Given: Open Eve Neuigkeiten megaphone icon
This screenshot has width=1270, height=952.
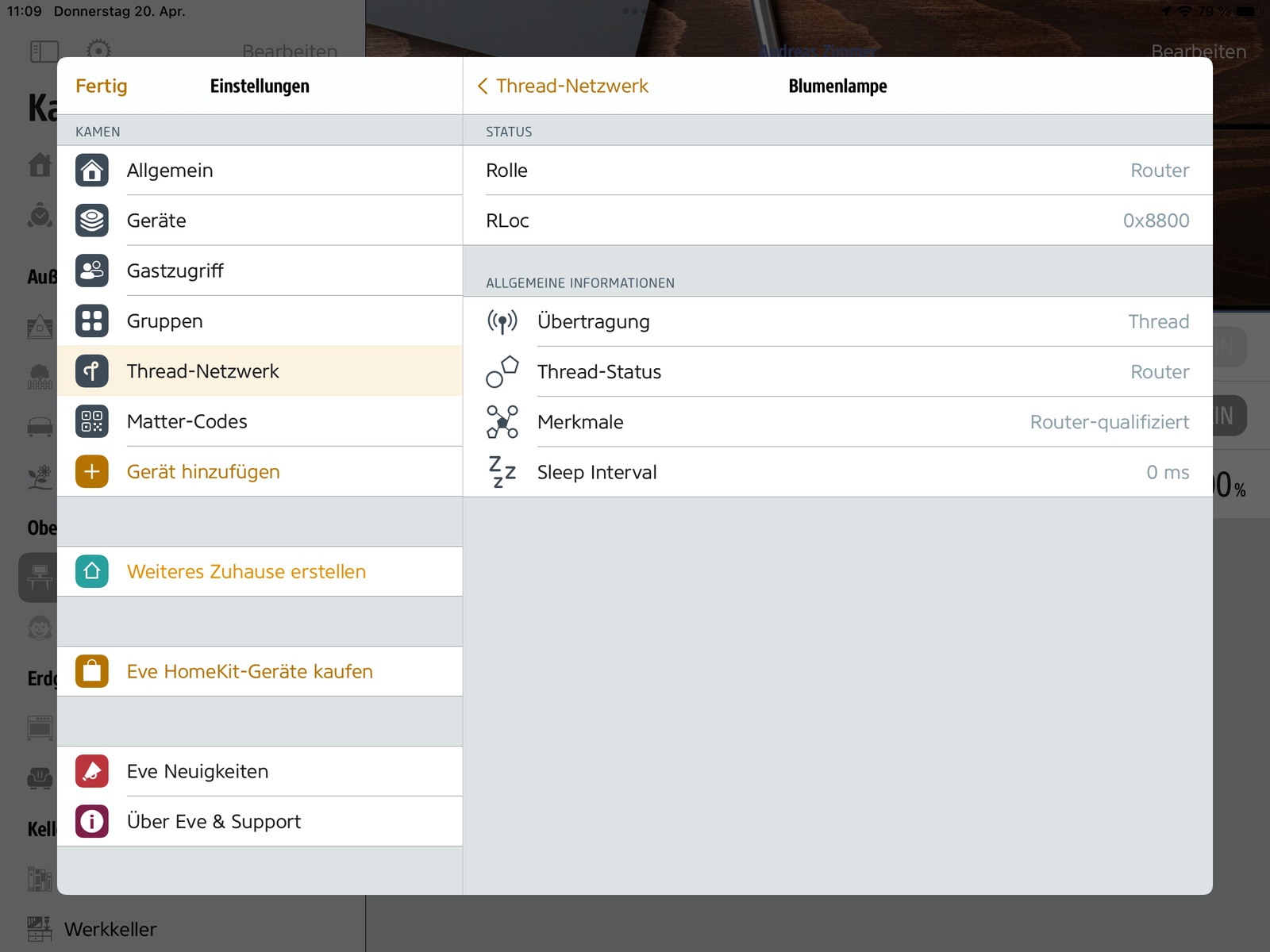Looking at the screenshot, I should 92,771.
